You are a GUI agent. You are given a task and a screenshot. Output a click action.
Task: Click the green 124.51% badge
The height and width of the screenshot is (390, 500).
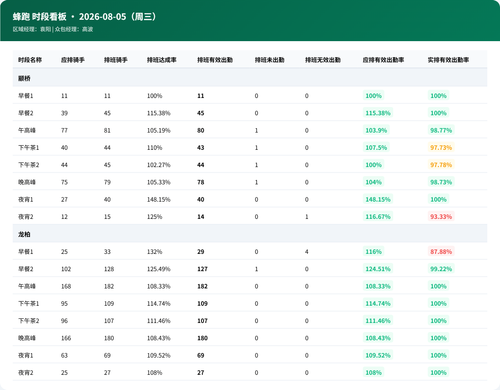(378, 269)
